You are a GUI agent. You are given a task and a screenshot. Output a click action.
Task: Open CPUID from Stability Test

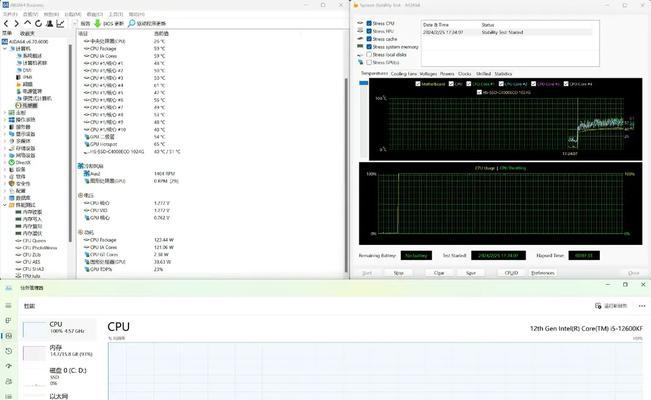point(511,273)
